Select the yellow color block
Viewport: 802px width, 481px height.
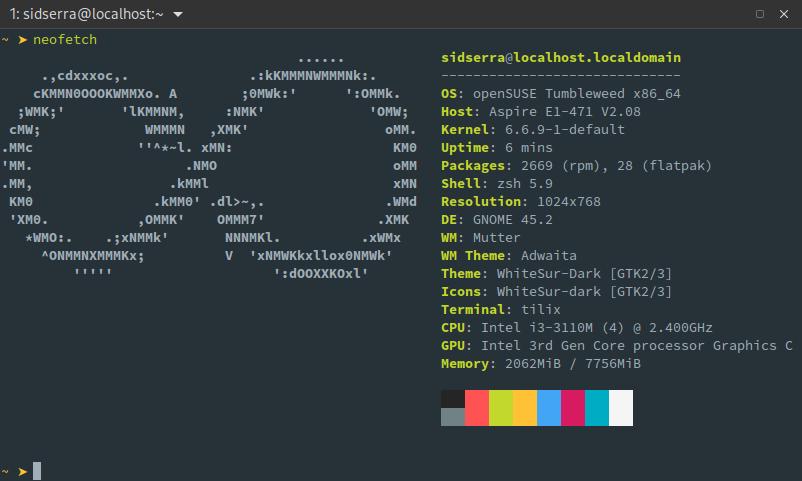coord(525,408)
